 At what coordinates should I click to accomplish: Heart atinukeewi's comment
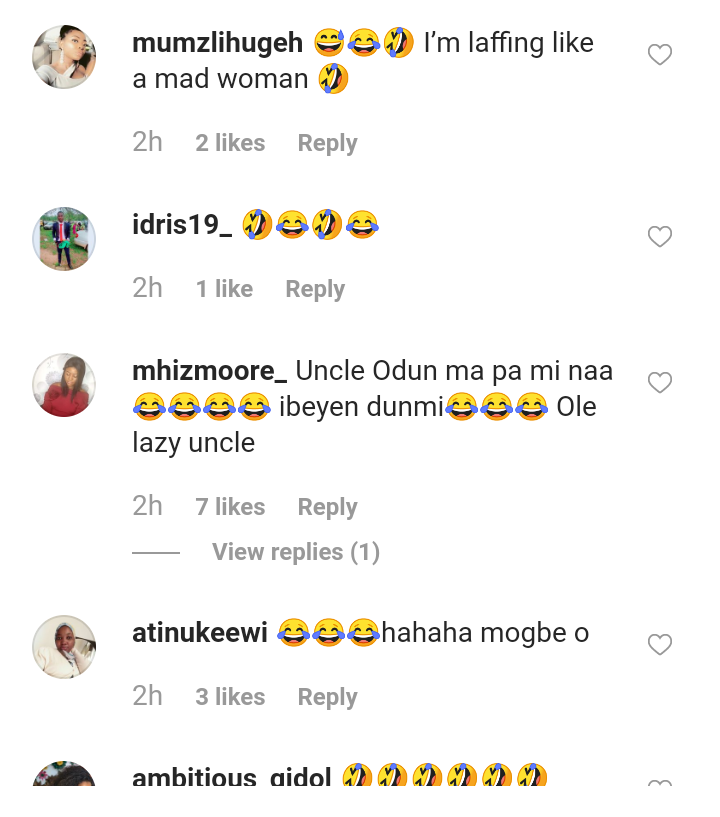tap(659, 646)
